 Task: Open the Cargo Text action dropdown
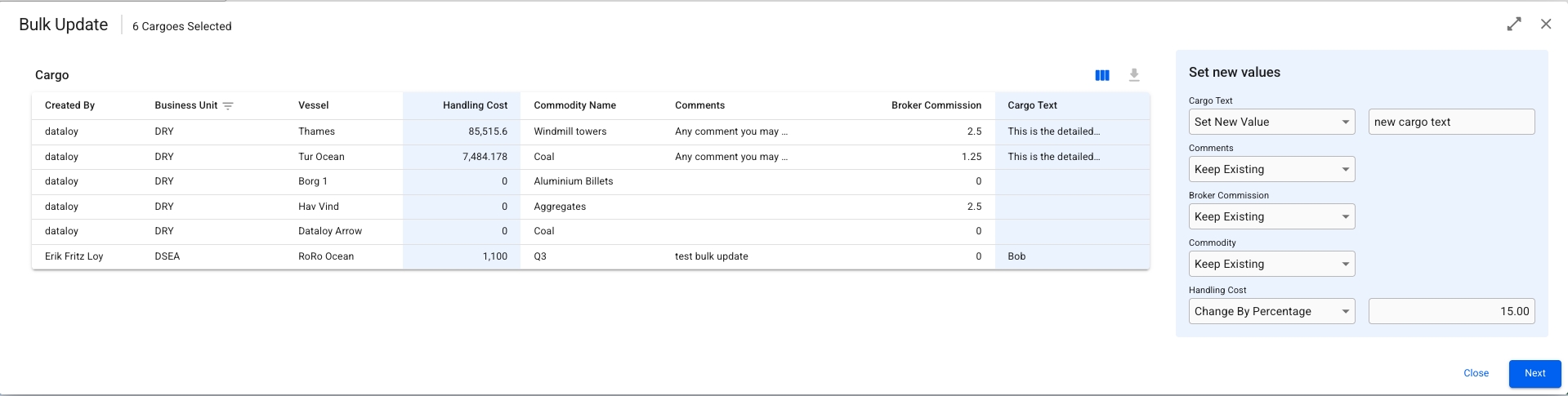coord(1271,122)
